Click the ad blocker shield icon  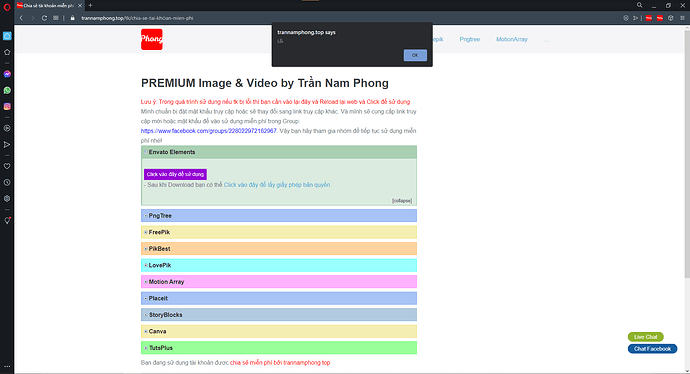tap(626, 18)
